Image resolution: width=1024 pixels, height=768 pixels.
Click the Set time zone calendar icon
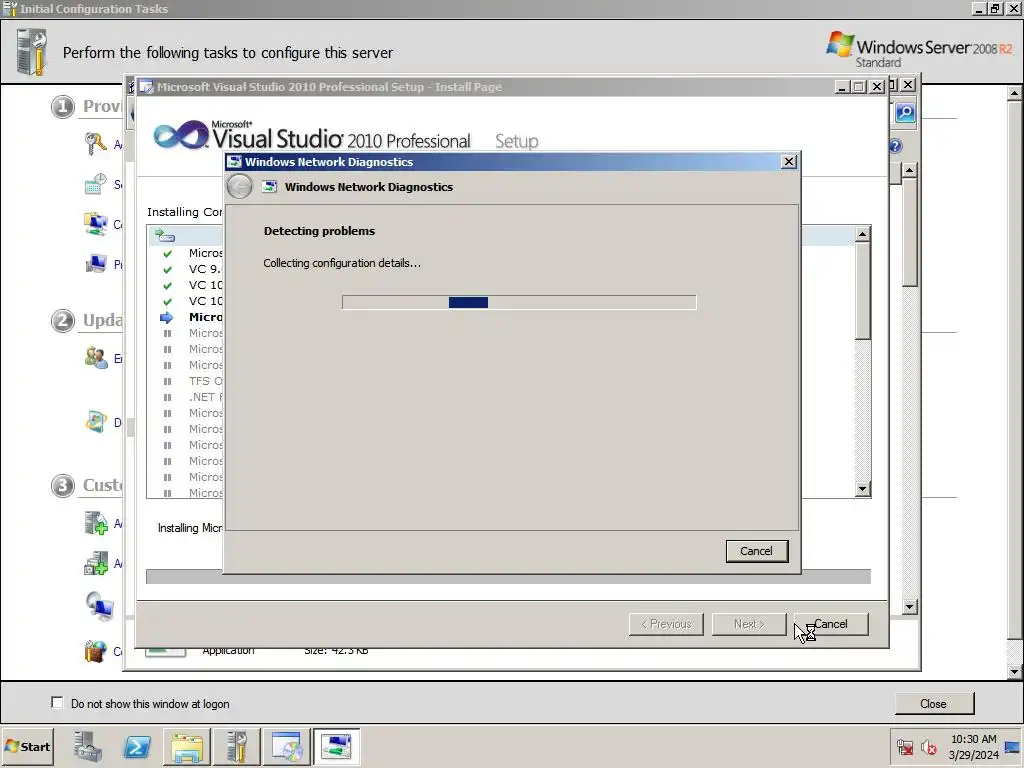point(95,184)
